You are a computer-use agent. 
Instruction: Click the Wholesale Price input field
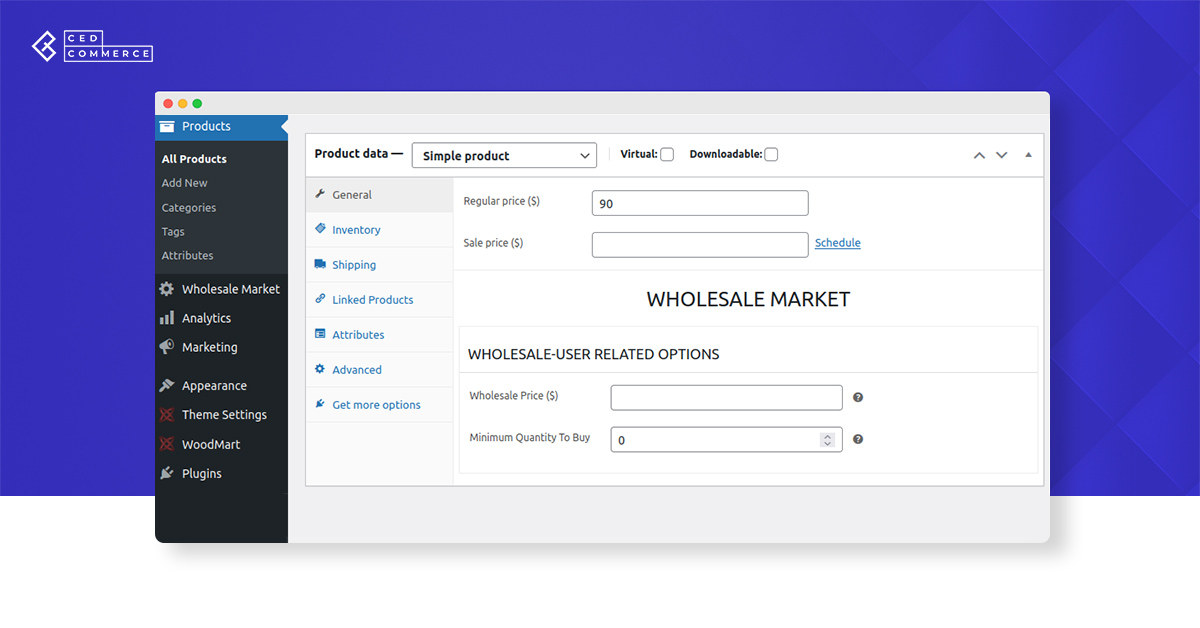(x=727, y=397)
